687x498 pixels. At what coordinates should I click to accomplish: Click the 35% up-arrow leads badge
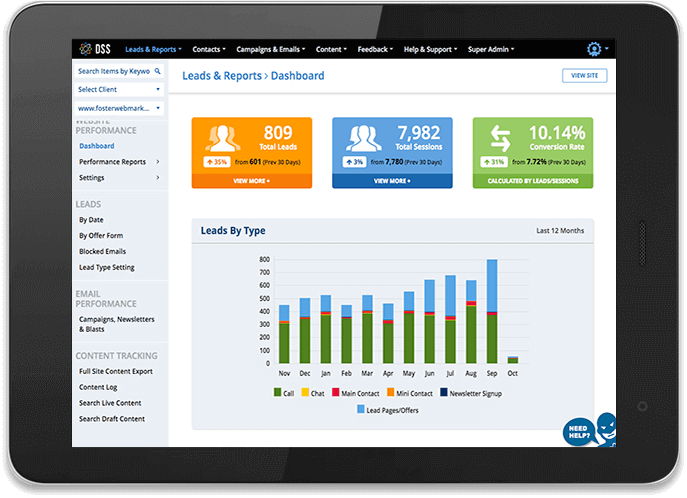click(x=215, y=162)
